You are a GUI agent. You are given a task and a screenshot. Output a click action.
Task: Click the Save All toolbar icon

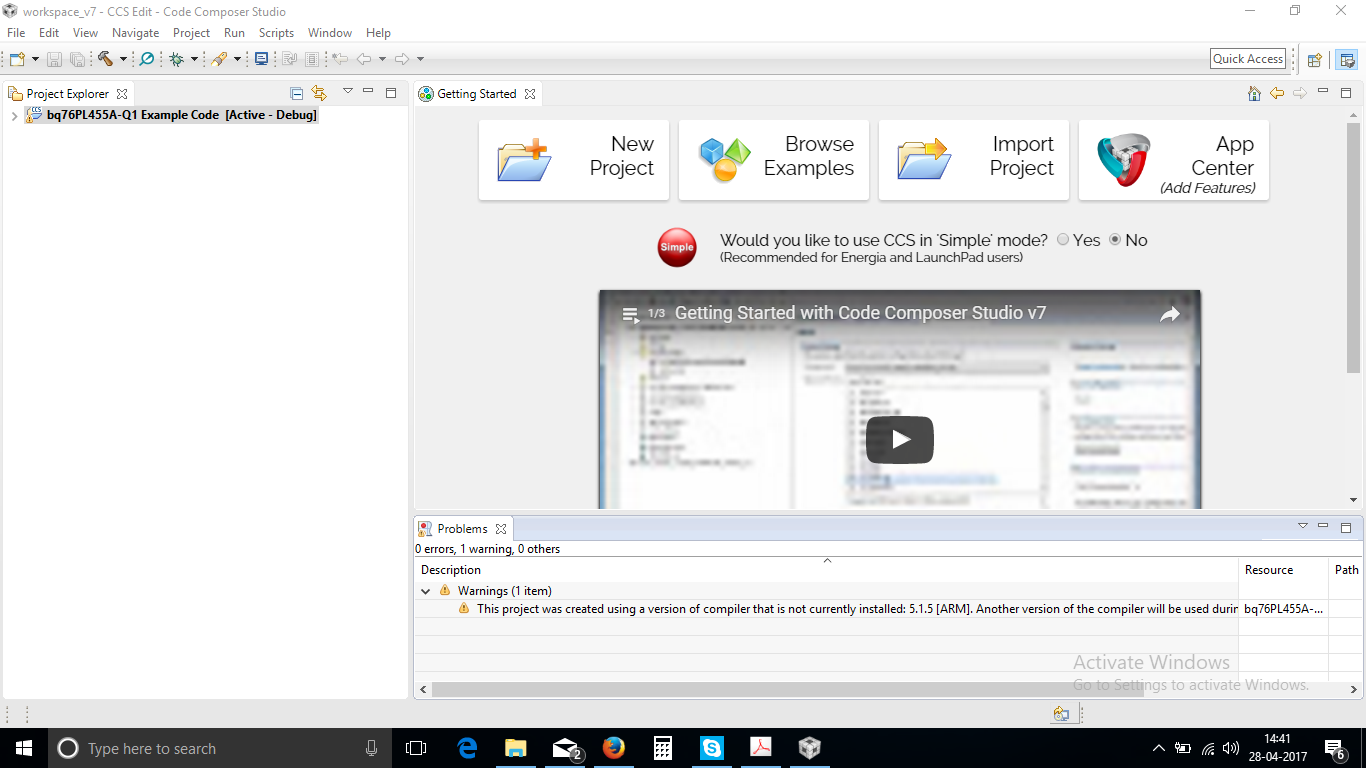pyautogui.click(x=76, y=59)
